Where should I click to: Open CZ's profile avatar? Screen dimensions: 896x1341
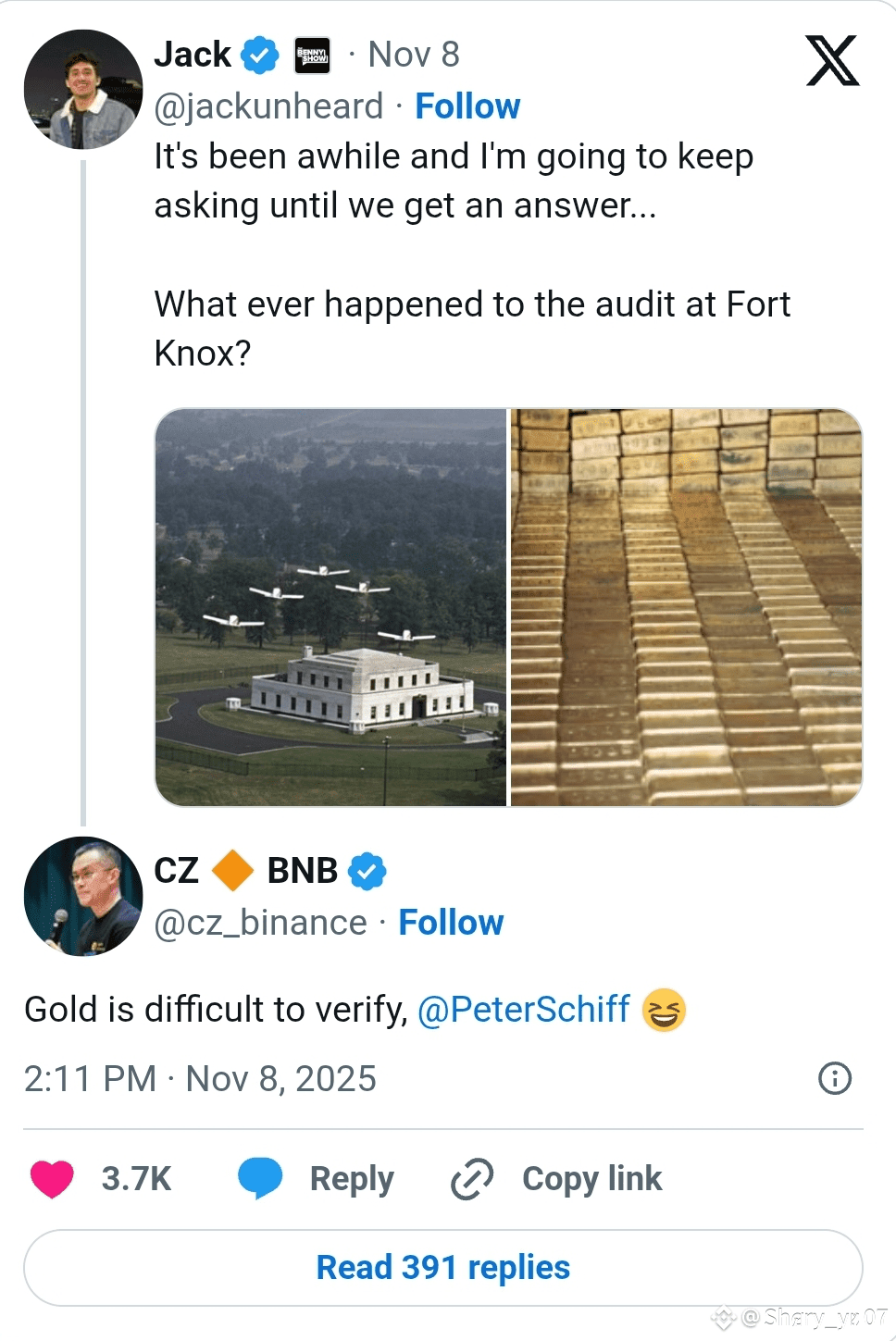pyautogui.click(x=83, y=896)
